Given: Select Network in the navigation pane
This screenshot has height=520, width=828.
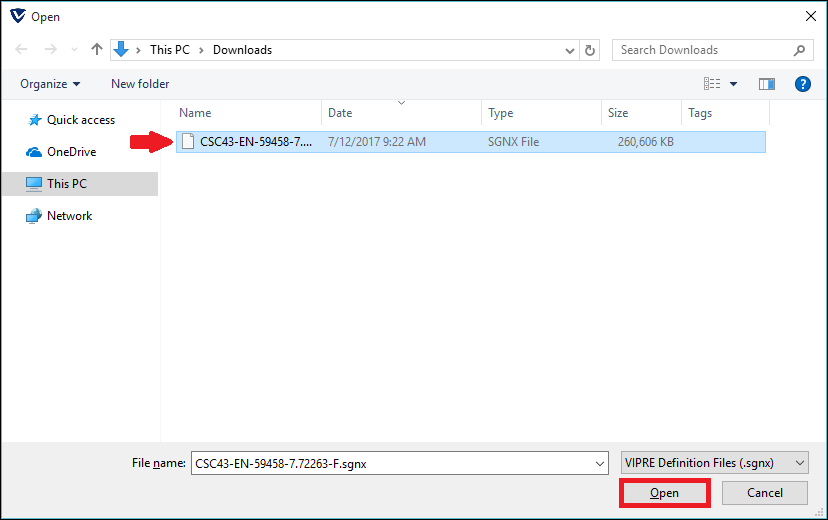Looking at the screenshot, I should (69, 216).
